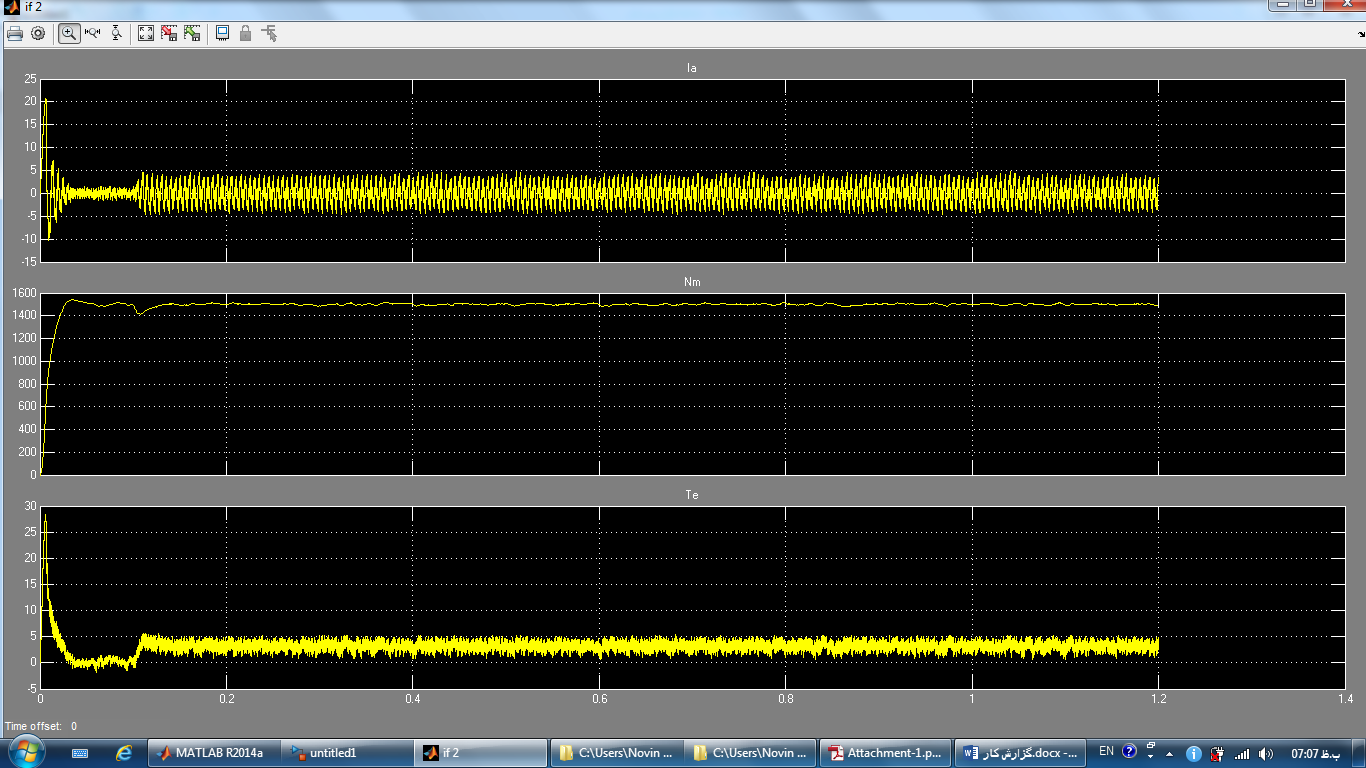The width and height of the screenshot is (1366, 768).
Task: Click the Print icon in scope toolbar
Action: point(15,33)
